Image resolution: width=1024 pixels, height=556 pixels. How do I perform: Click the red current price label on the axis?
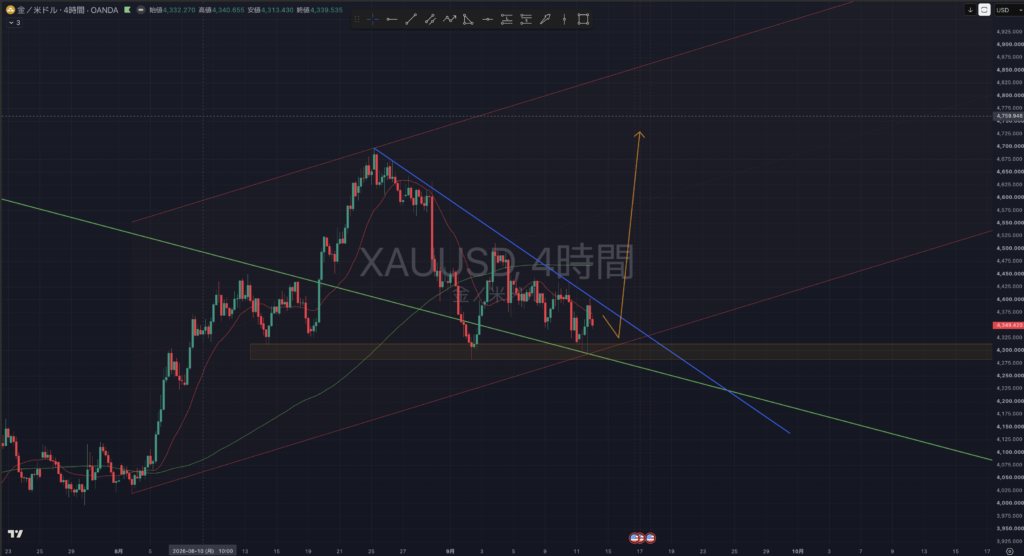click(x=1008, y=325)
